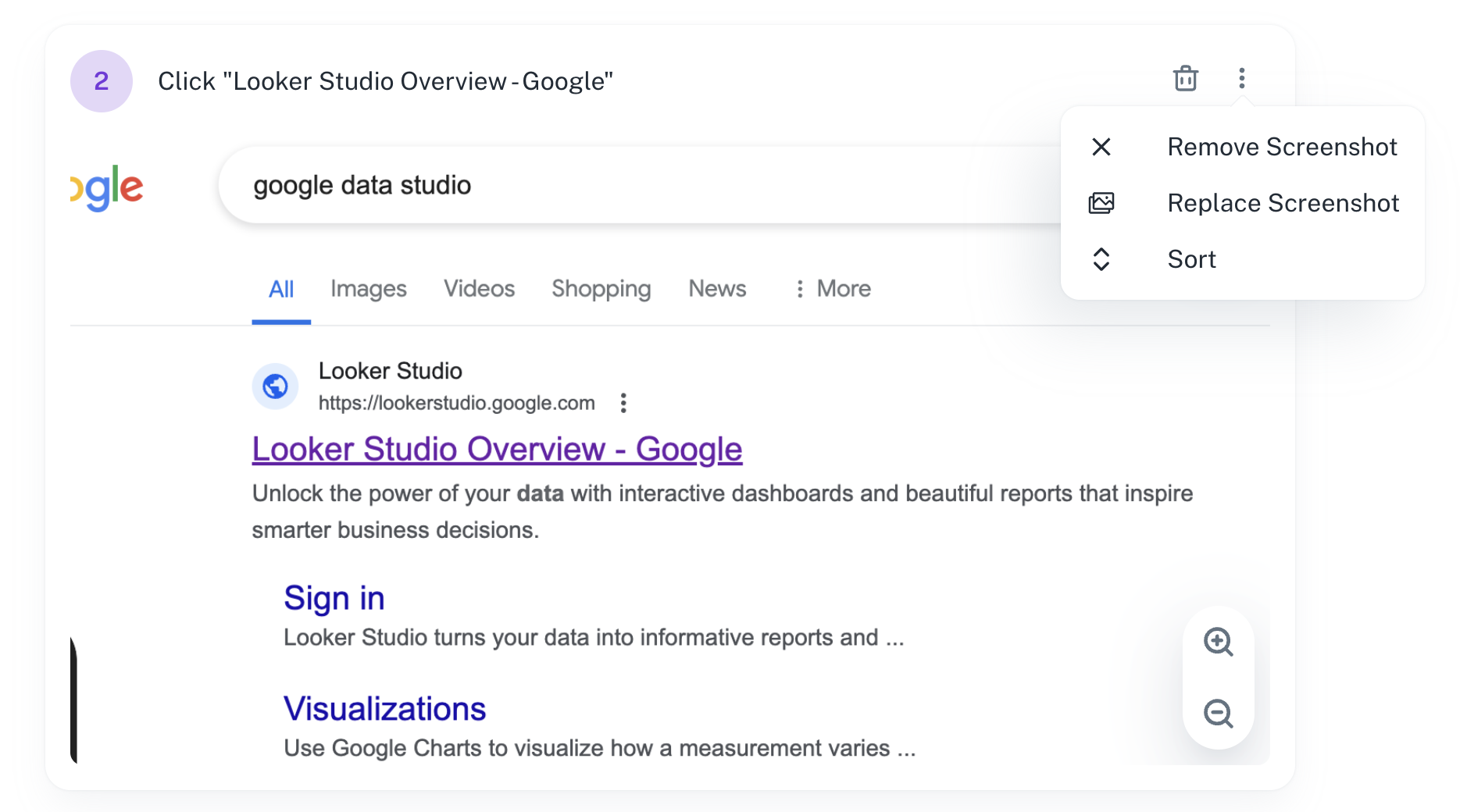Open the three-dot menu next to lookerstudio.google.com
The width and height of the screenshot is (1467, 812).
pyautogui.click(x=623, y=403)
